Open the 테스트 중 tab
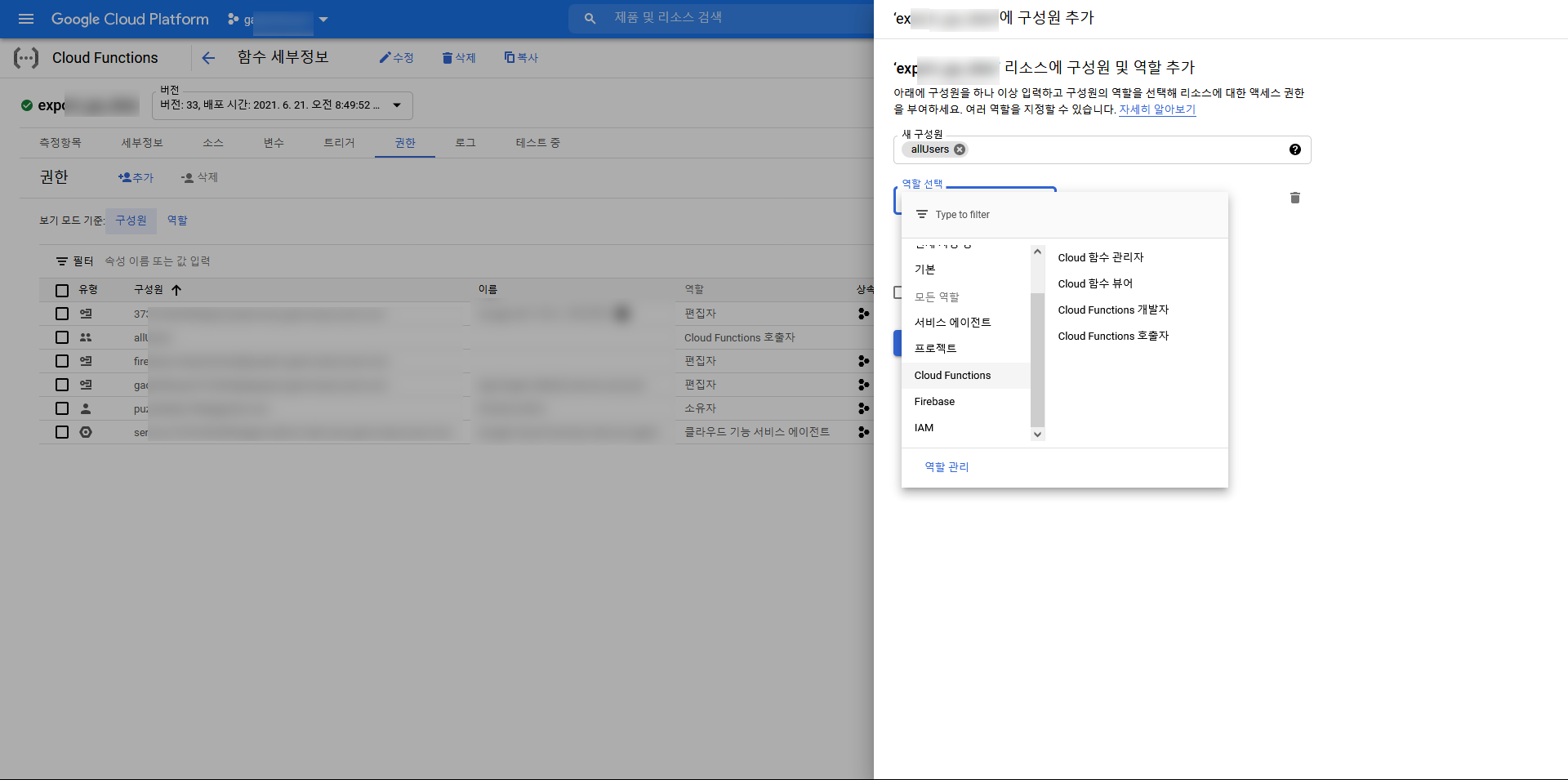1568x780 pixels. 537,143
